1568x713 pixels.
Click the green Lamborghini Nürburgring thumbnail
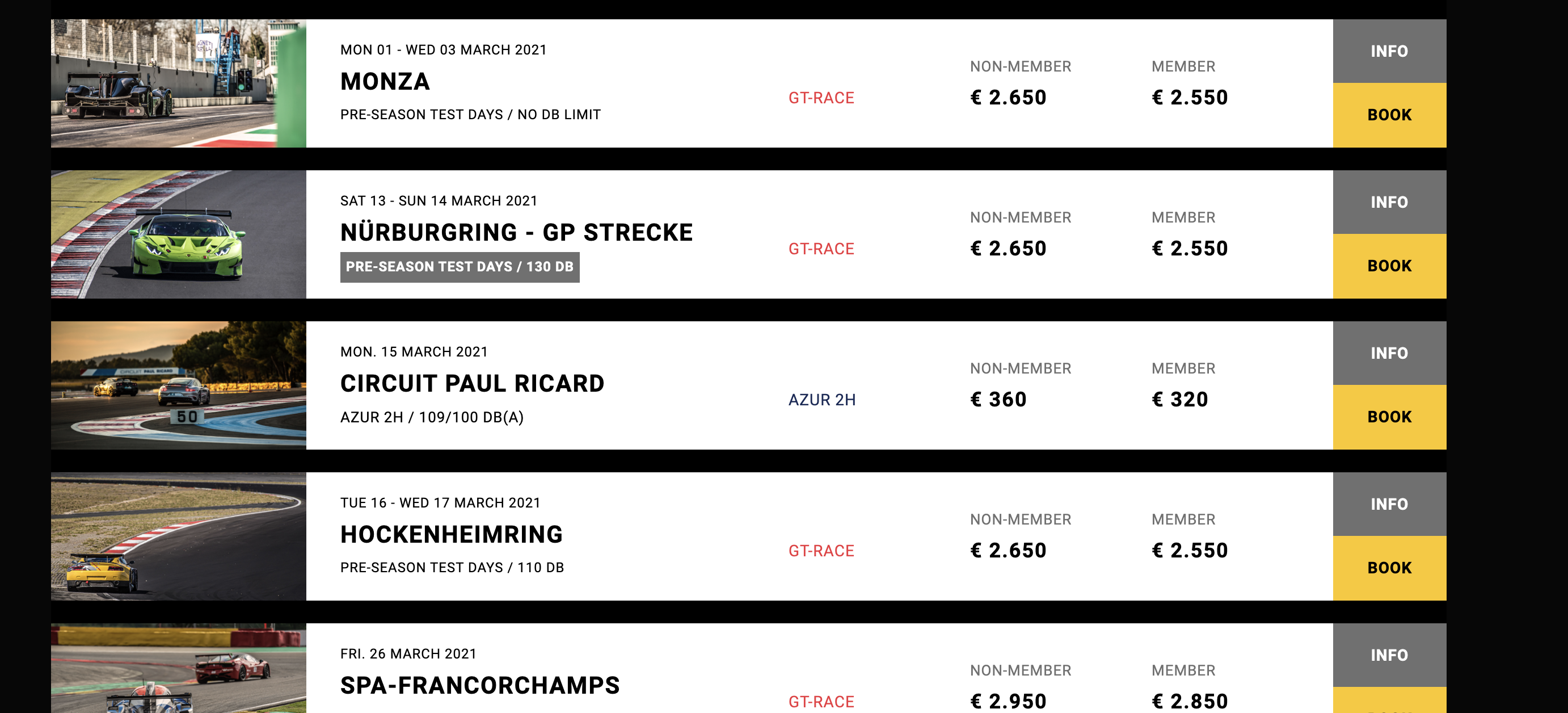[178, 234]
